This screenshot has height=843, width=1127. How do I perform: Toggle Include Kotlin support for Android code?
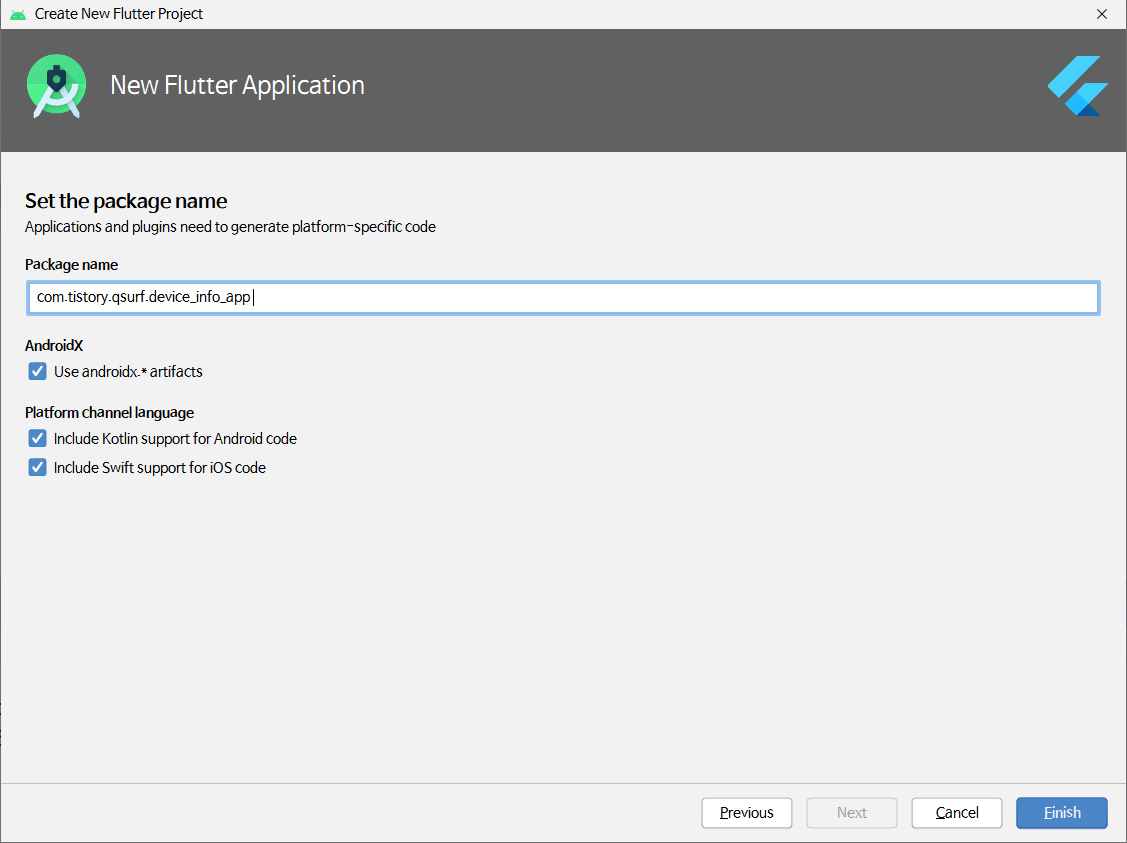click(x=37, y=438)
